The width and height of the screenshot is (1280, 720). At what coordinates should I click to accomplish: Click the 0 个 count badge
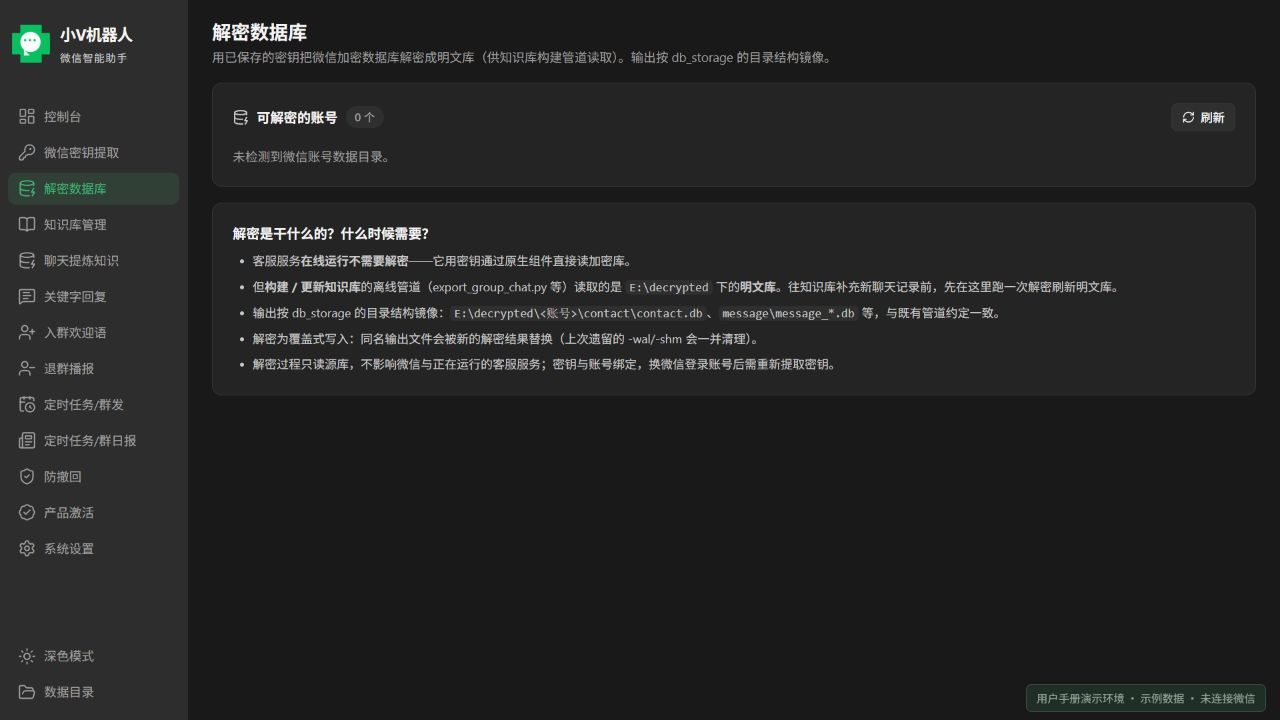365,118
